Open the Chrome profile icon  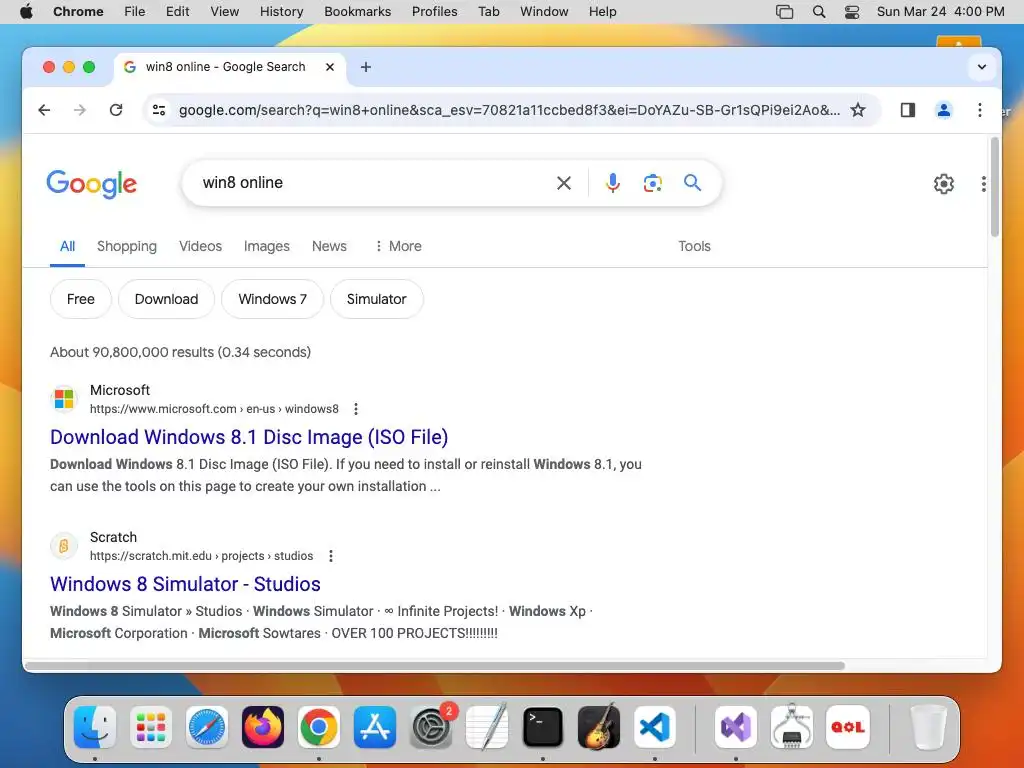(944, 110)
